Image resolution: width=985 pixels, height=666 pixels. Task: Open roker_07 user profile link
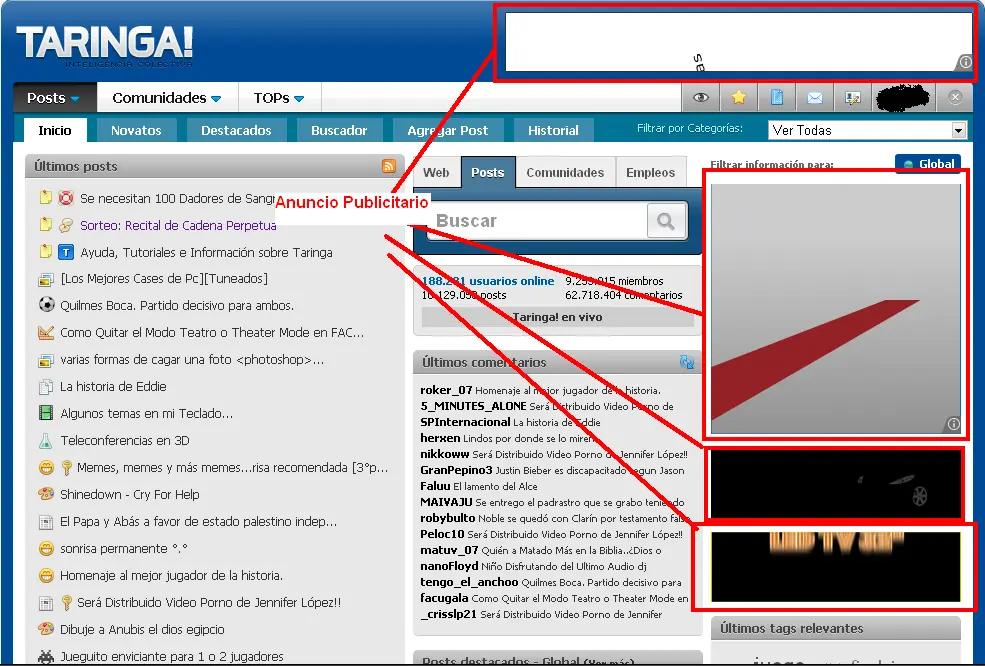(x=446, y=390)
